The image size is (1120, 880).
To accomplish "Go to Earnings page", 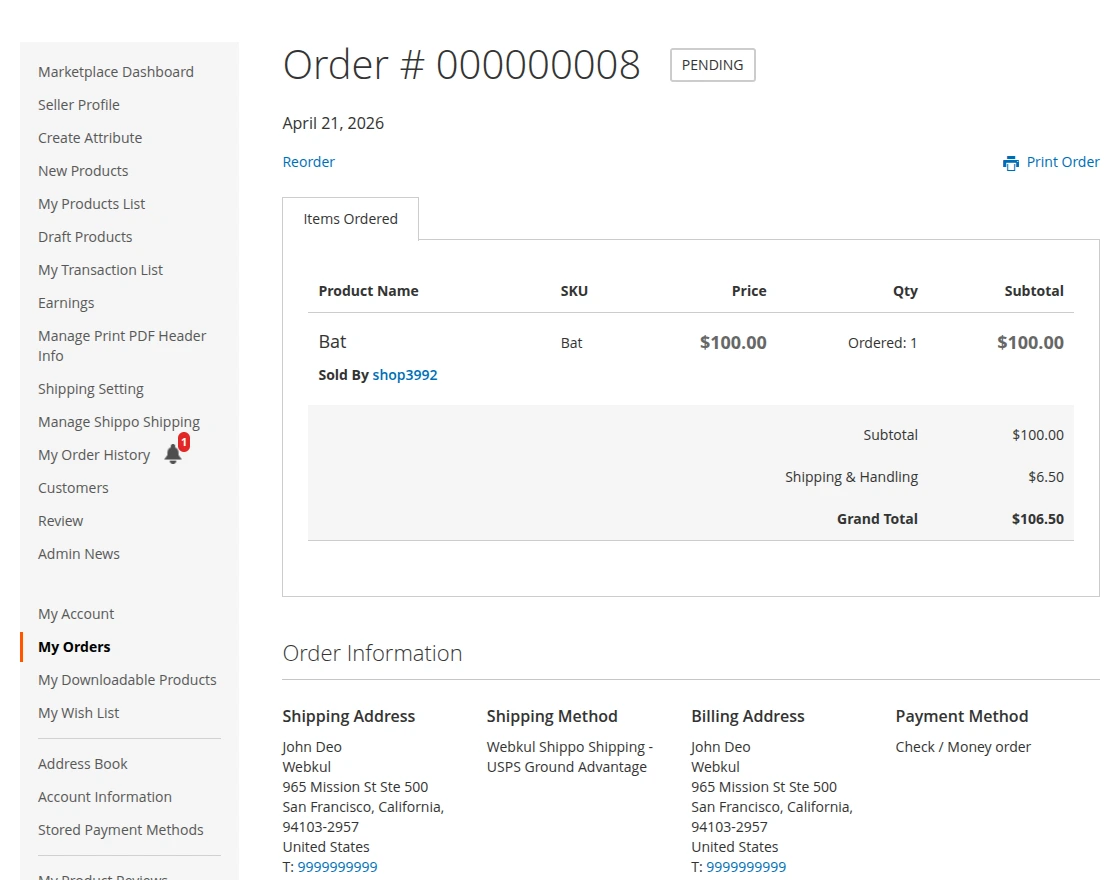I will [x=66, y=303].
